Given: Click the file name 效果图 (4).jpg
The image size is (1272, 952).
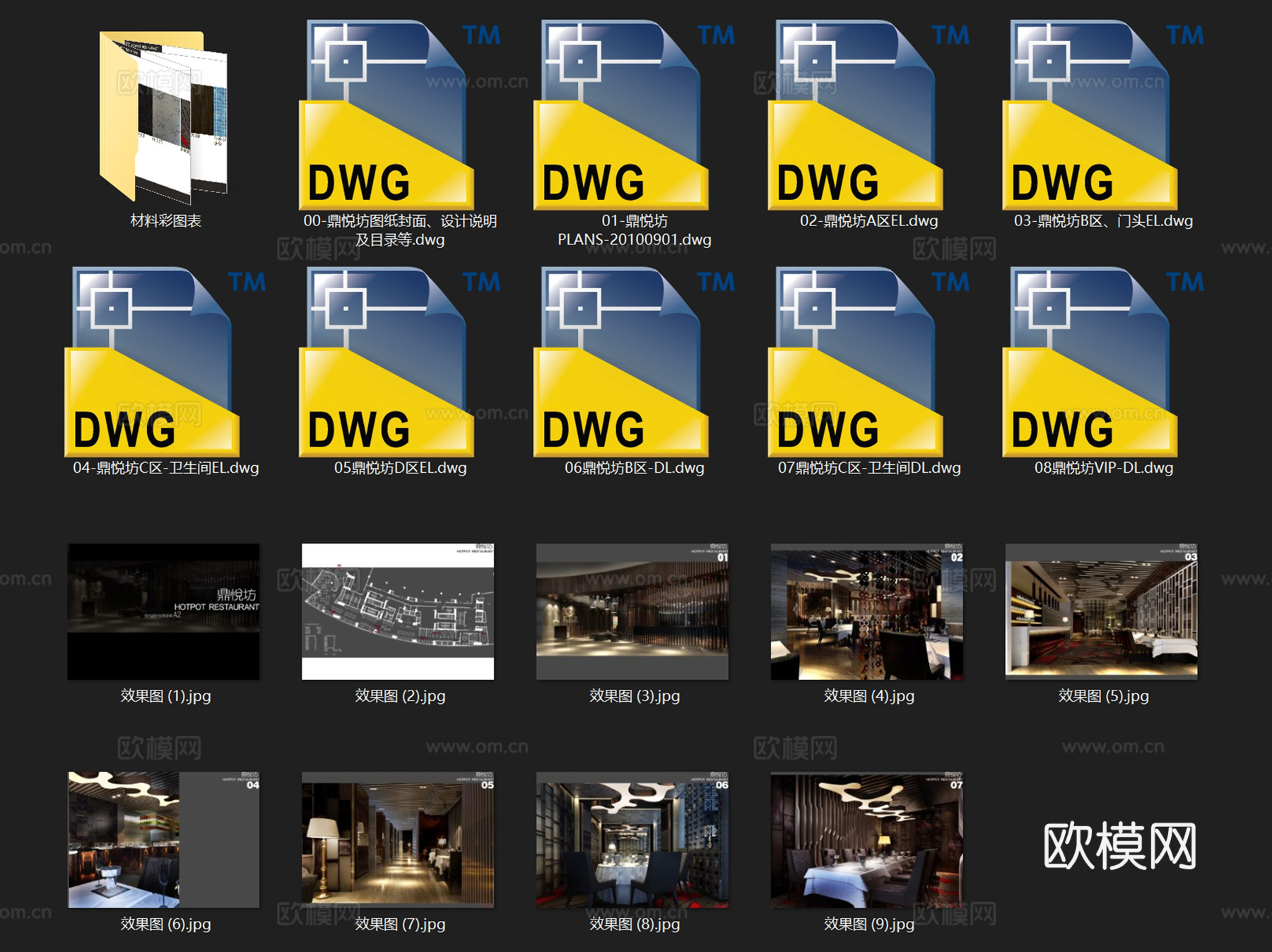Looking at the screenshot, I should tap(869, 696).
